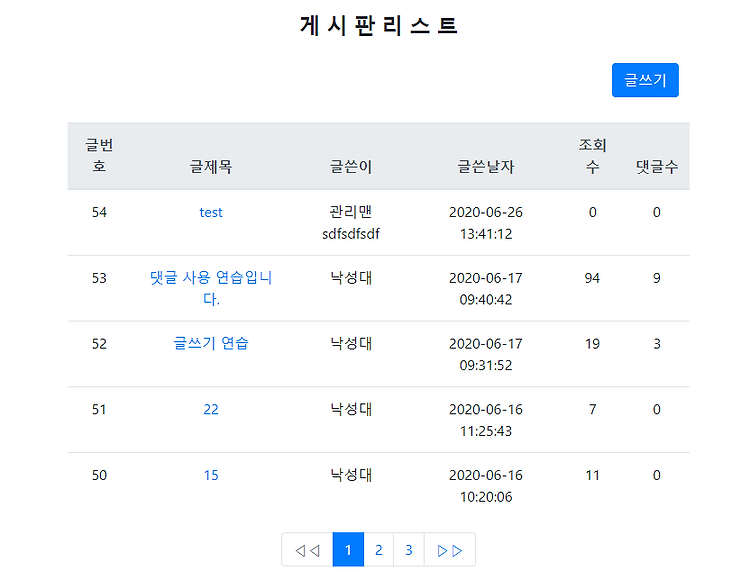Select post number 52 cell
Screen dimensions: 750x571
click(99, 344)
